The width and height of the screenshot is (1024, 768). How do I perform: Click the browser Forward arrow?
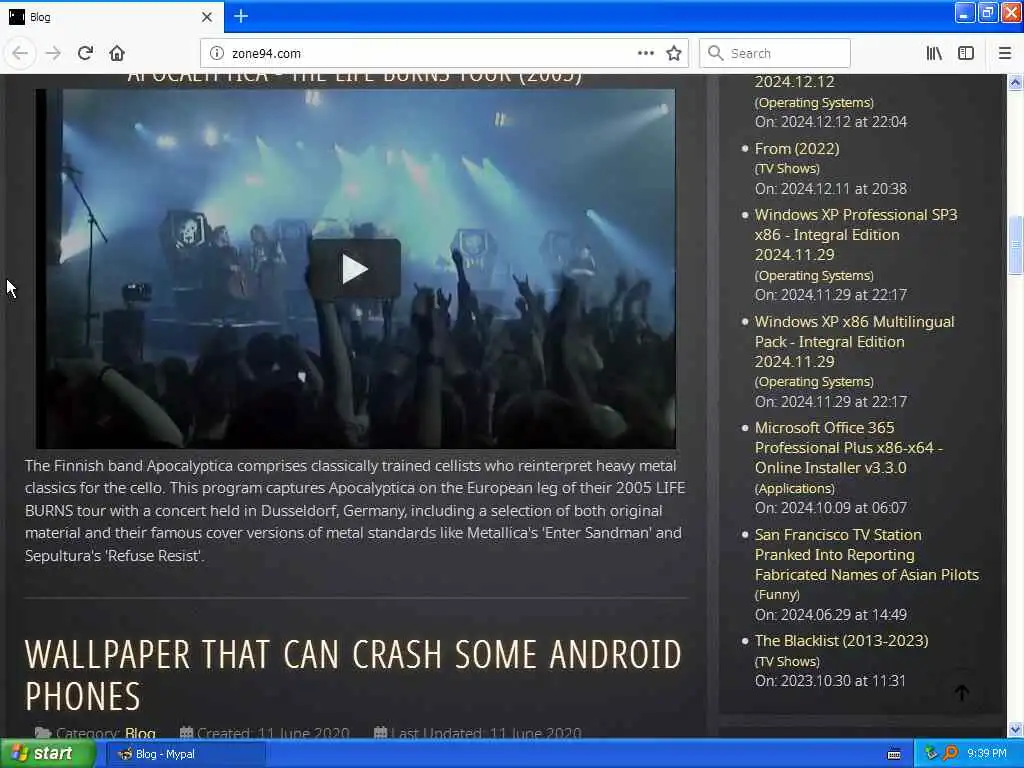coord(53,53)
